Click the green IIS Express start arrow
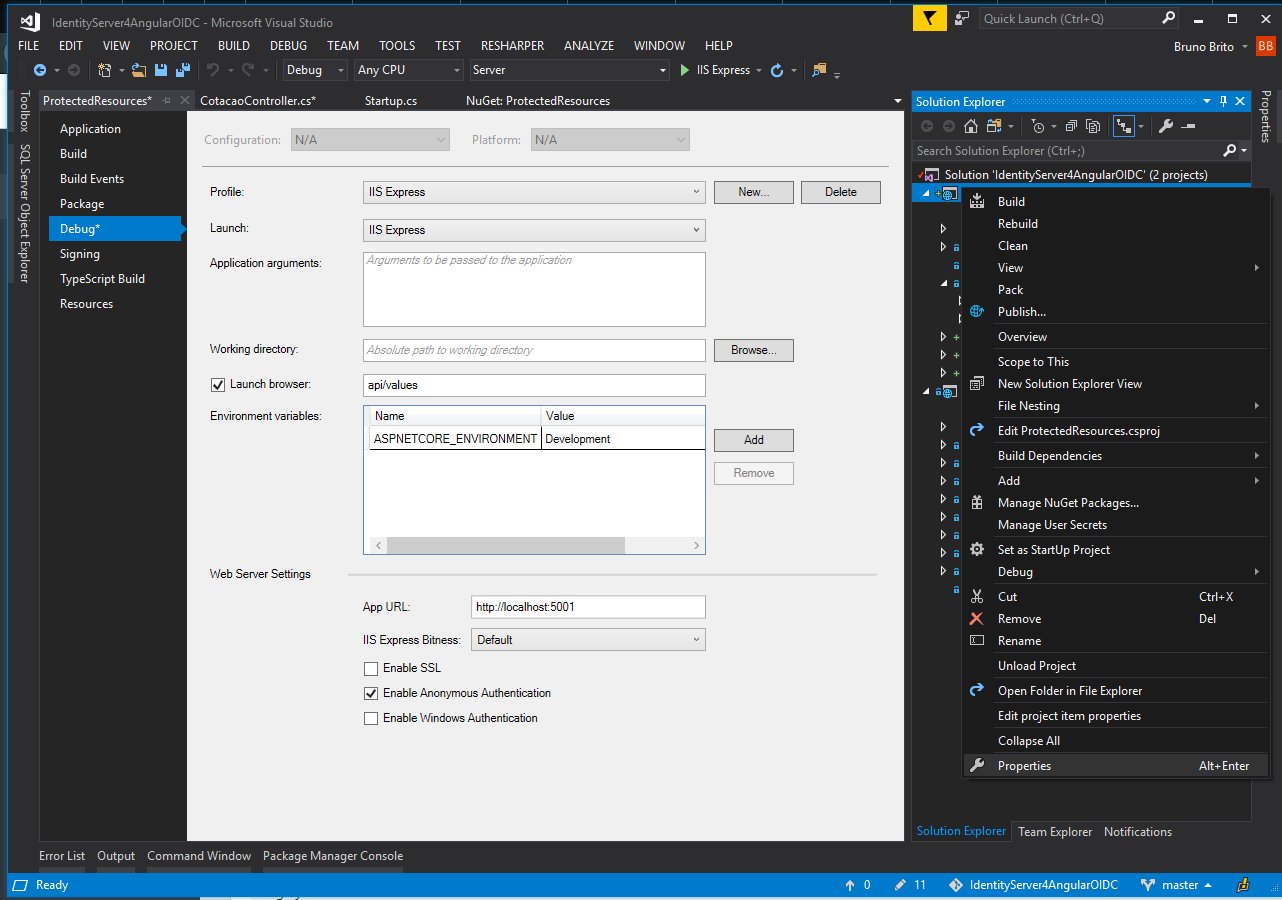1282x900 pixels. coord(685,70)
